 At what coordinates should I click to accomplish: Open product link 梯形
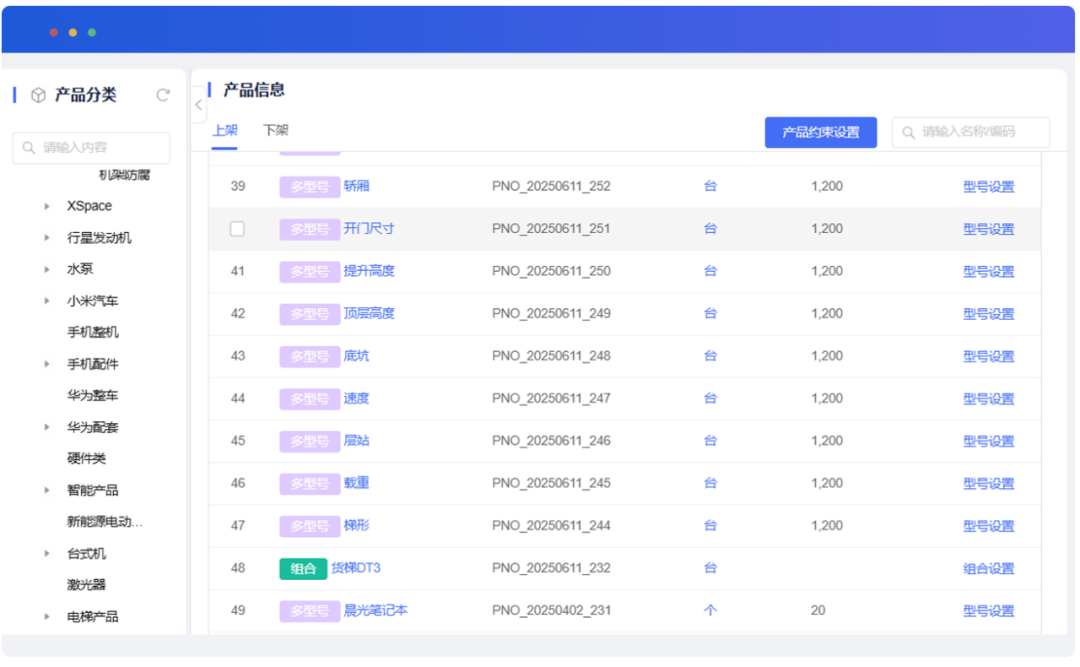tap(356, 526)
